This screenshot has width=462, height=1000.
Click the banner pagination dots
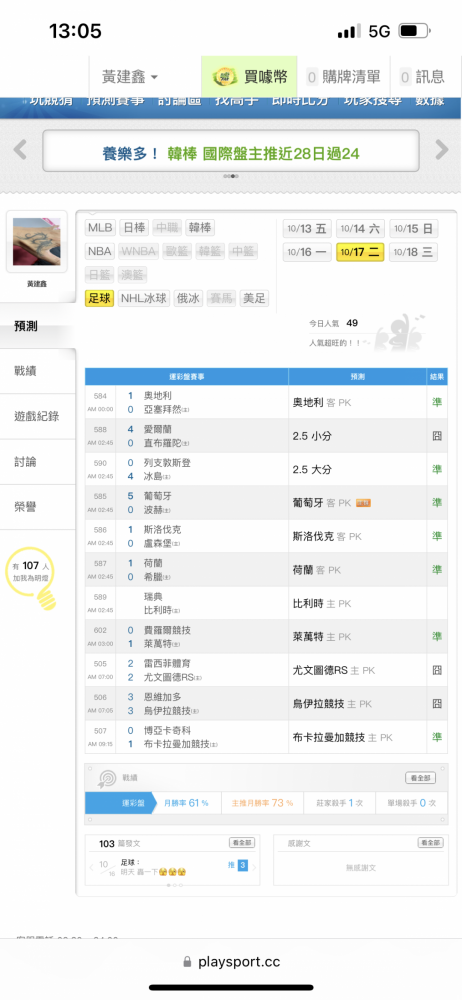pos(231,176)
